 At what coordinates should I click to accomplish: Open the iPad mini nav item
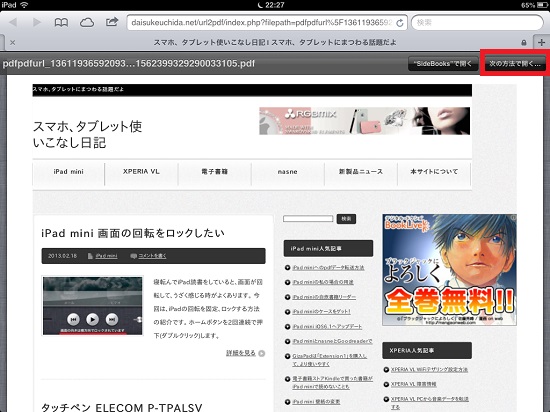(x=68, y=172)
